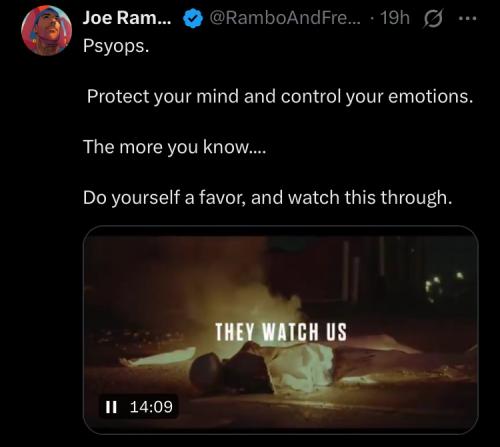500x447 pixels.
Task: Open the 19h timestamp permalink
Action: click(395, 18)
